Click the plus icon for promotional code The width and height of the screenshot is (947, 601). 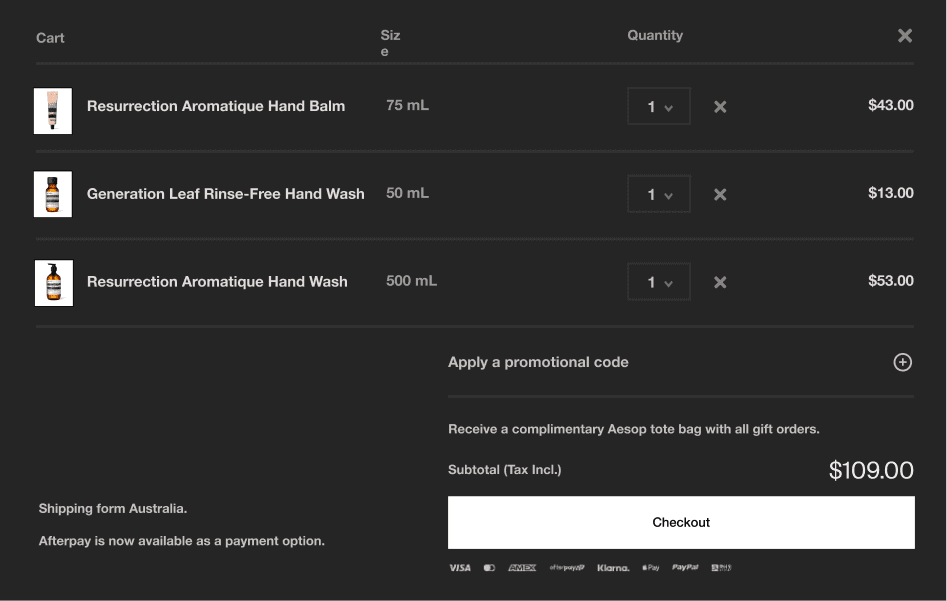902,362
